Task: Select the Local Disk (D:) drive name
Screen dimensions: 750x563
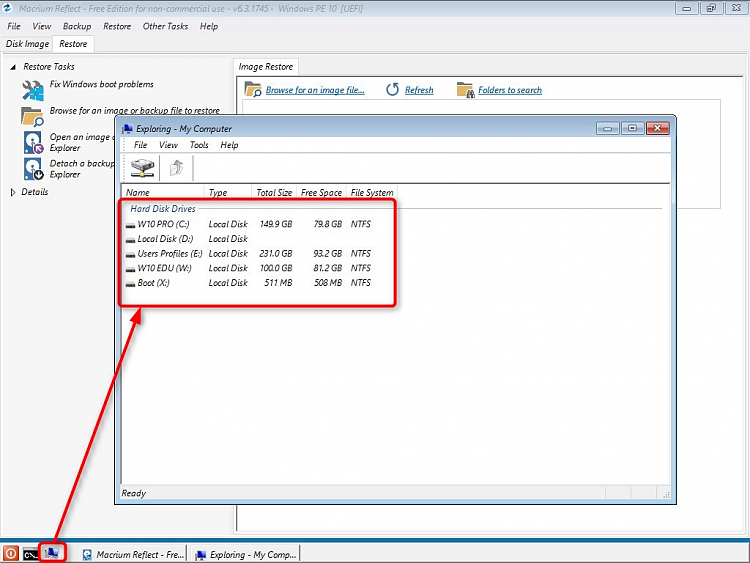Action: coord(165,239)
